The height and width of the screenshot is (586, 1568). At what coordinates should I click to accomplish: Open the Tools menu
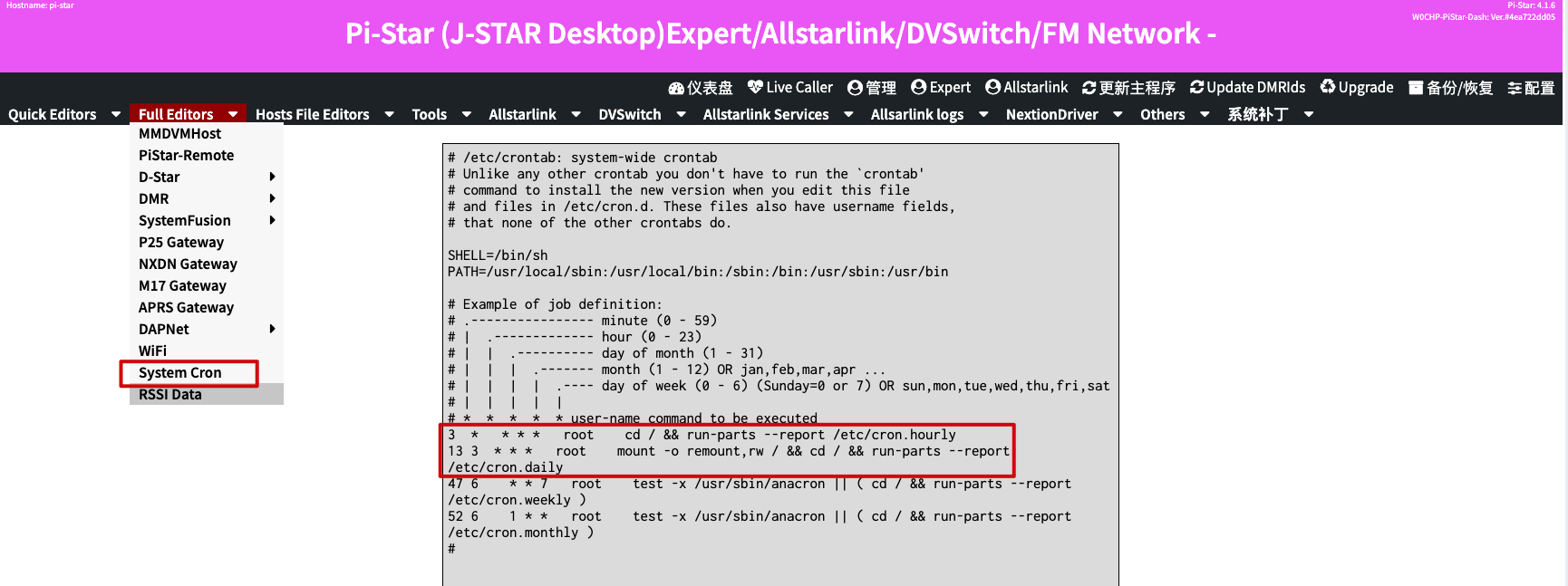[430, 114]
